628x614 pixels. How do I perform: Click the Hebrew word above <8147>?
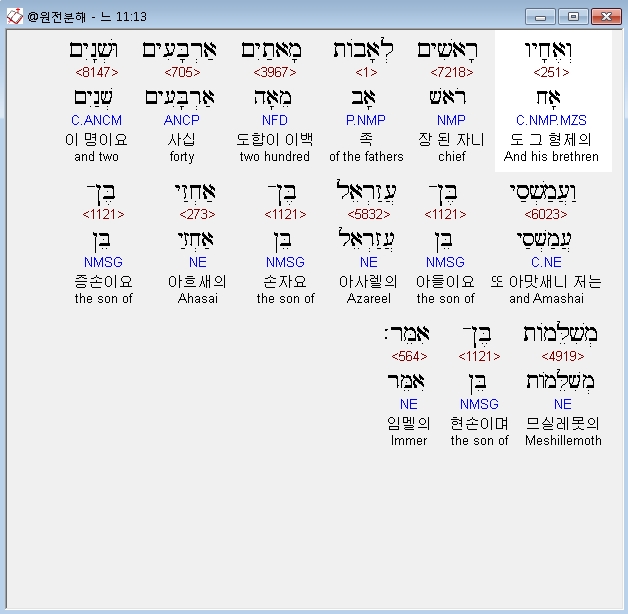click(94, 50)
